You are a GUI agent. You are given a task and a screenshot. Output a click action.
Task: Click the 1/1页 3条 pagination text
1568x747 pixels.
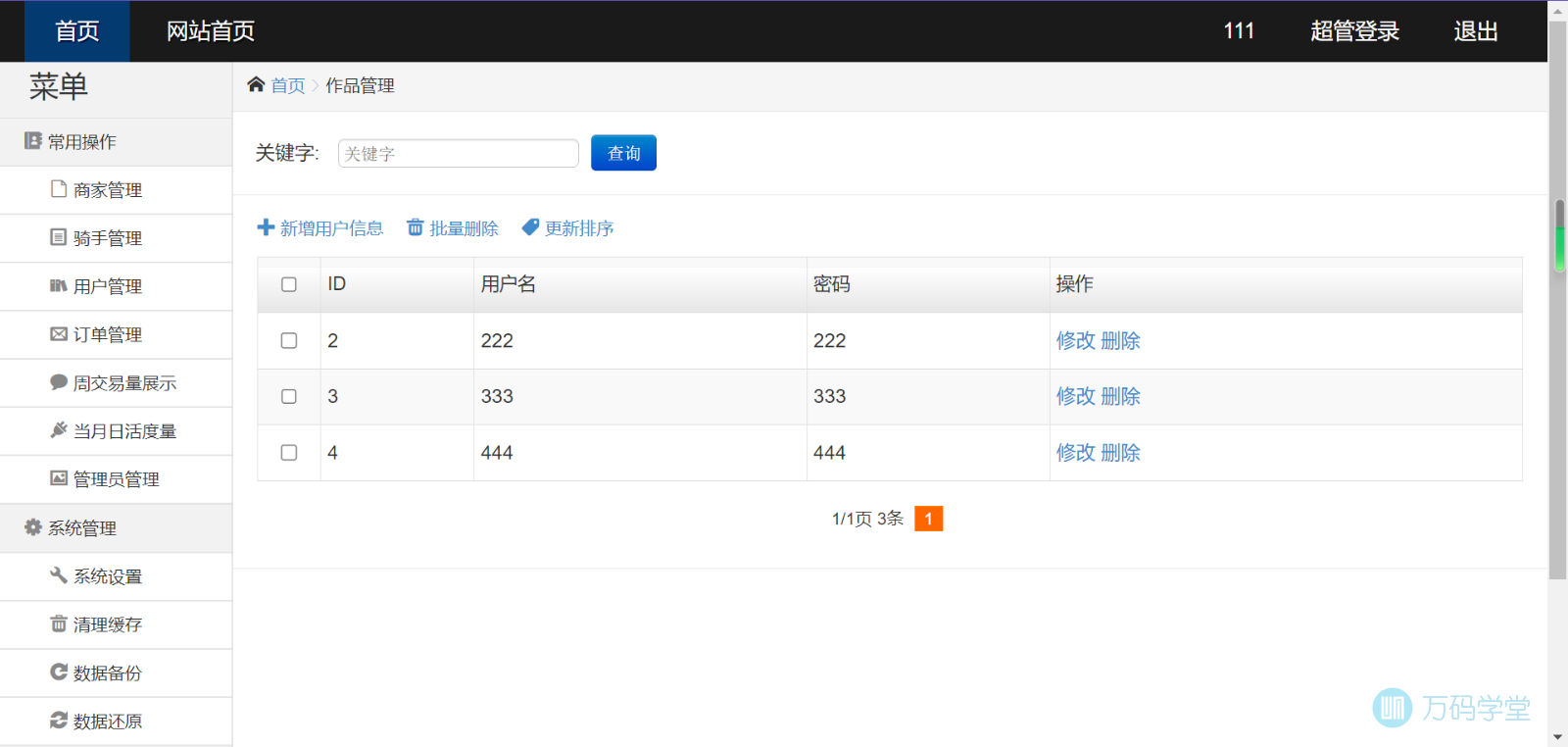click(x=867, y=519)
